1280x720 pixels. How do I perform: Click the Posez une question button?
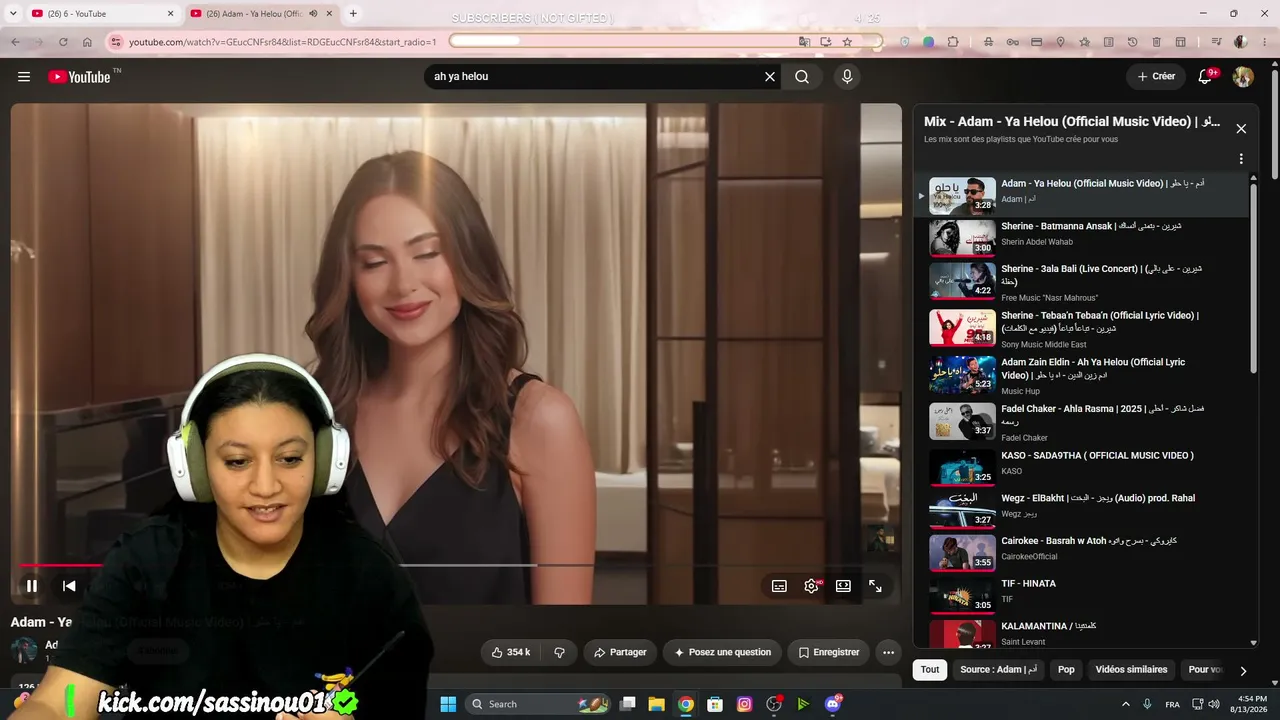point(722,652)
